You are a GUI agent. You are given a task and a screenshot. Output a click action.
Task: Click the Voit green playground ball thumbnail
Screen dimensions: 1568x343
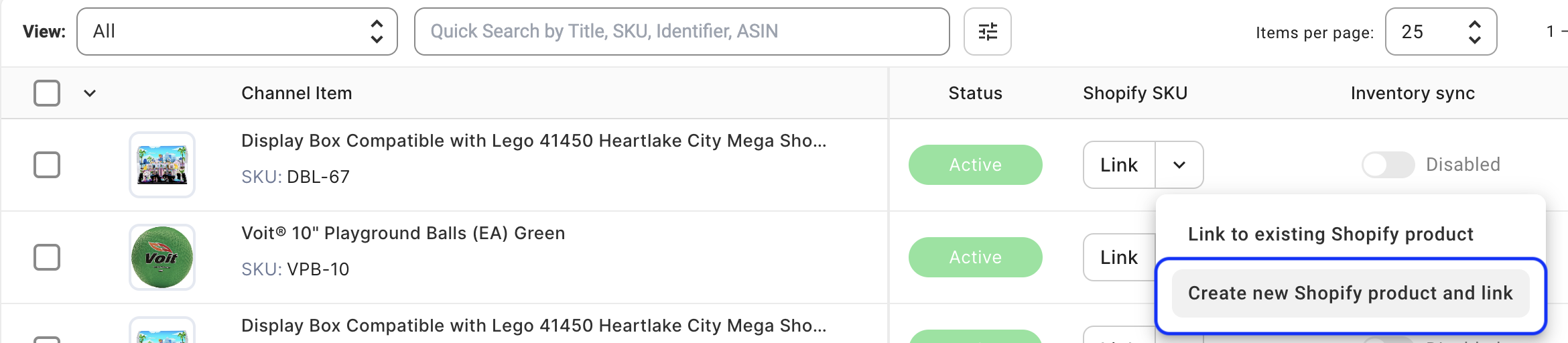162,257
